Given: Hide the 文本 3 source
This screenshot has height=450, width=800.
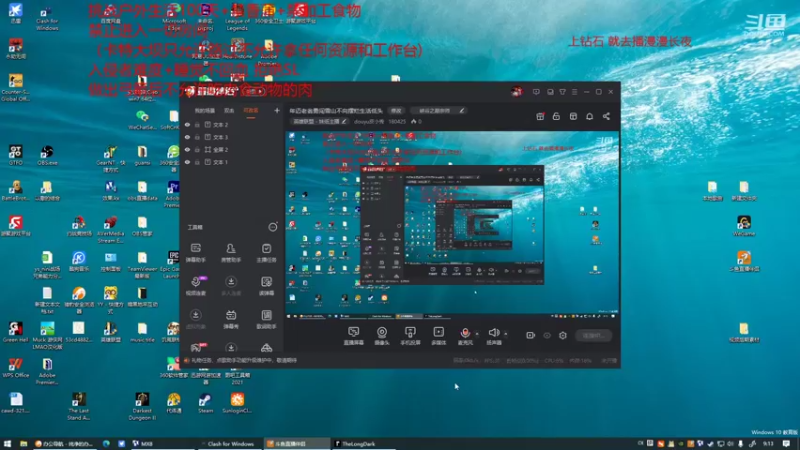Looking at the screenshot, I should pyautogui.click(x=187, y=137).
